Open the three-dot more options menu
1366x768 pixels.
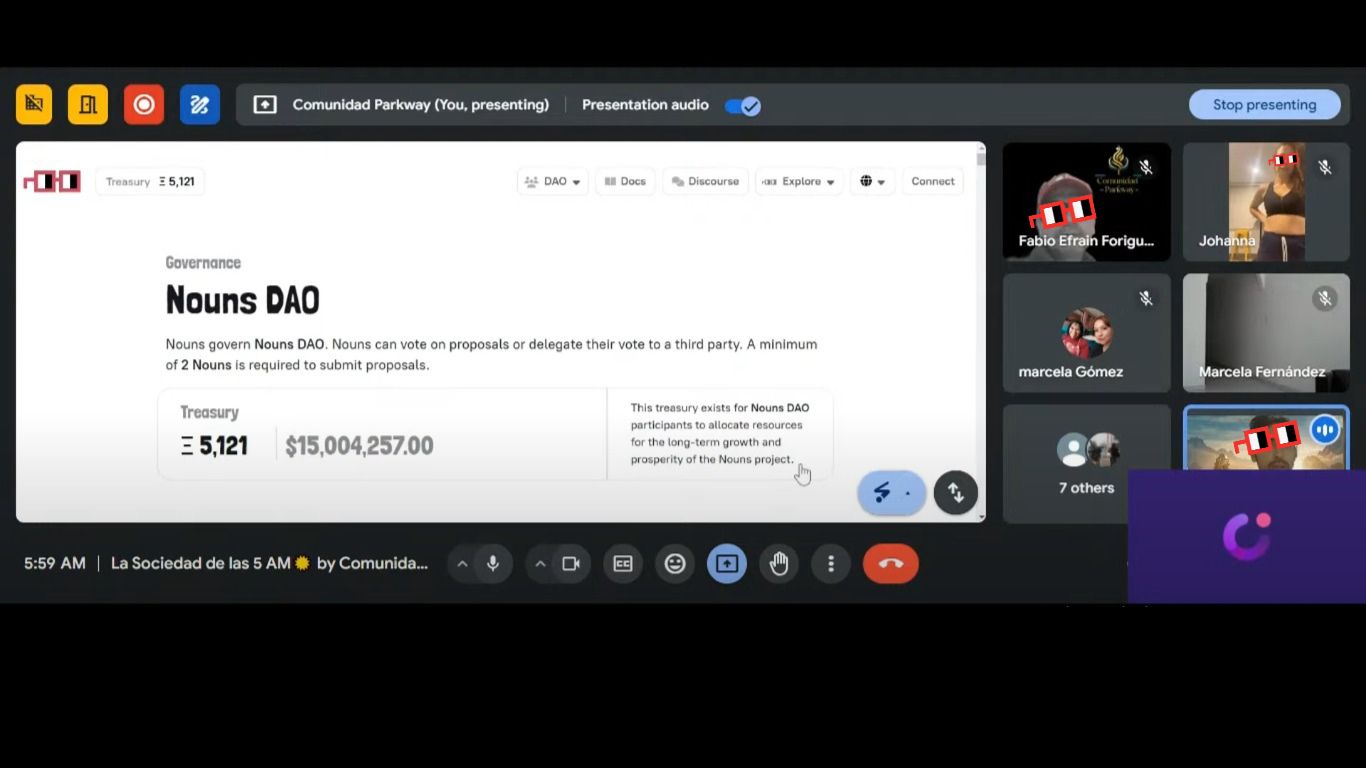(x=831, y=564)
